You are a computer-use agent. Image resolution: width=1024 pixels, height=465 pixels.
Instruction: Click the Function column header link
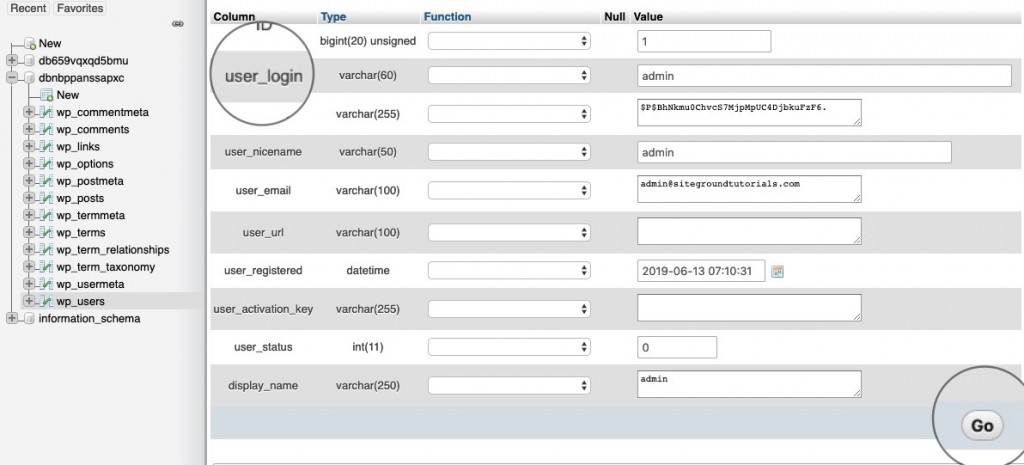[447, 17]
